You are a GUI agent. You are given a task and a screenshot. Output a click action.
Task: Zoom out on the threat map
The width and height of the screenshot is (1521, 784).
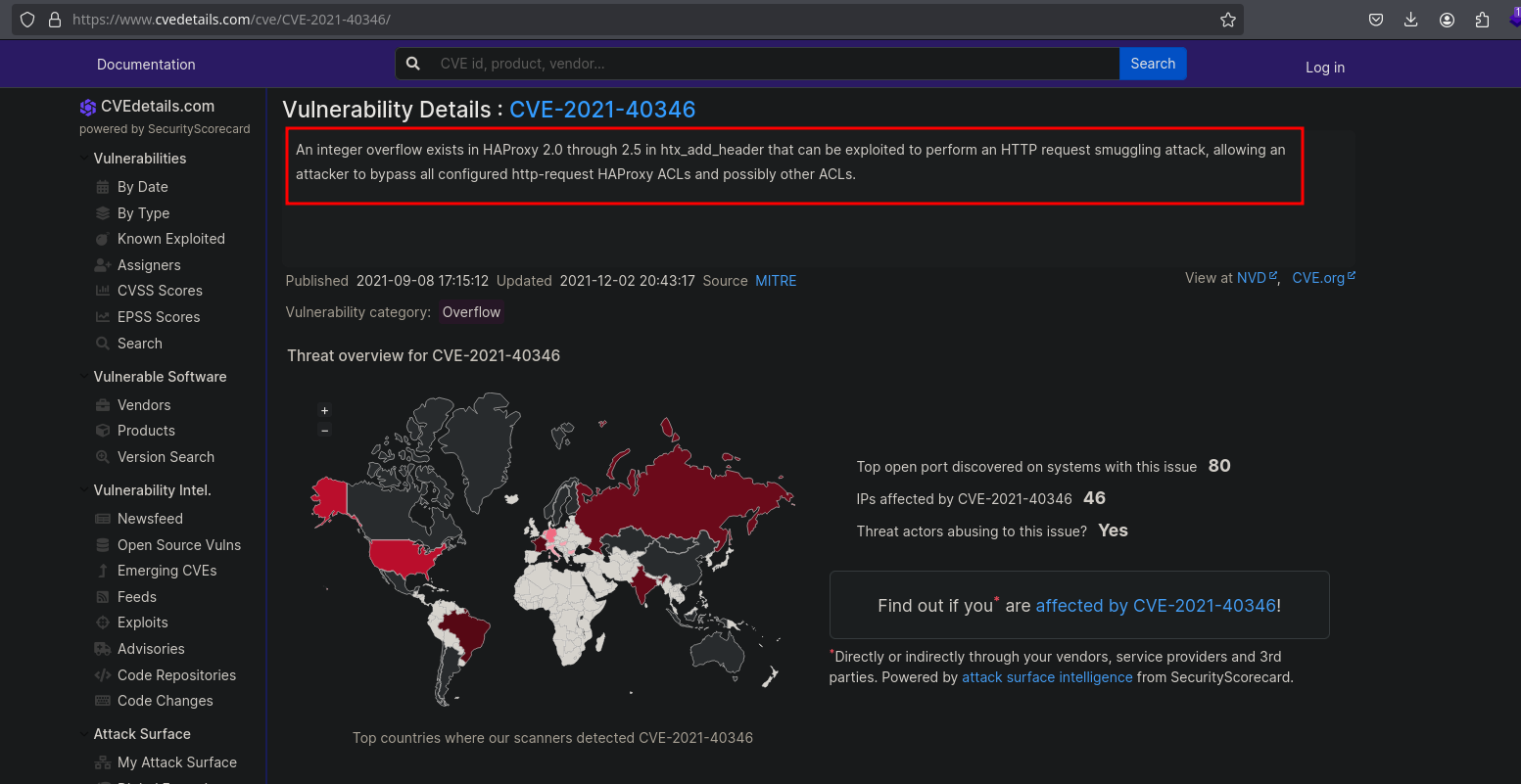click(325, 430)
